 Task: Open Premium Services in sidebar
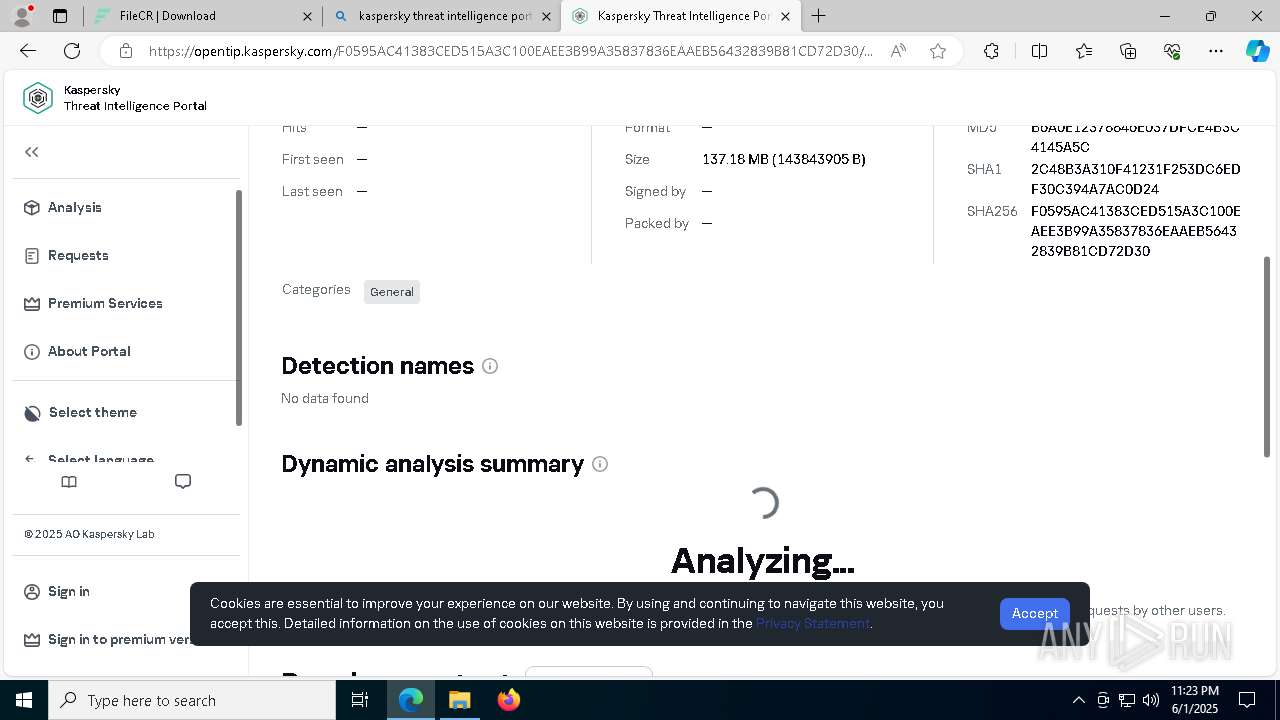pos(93,303)
